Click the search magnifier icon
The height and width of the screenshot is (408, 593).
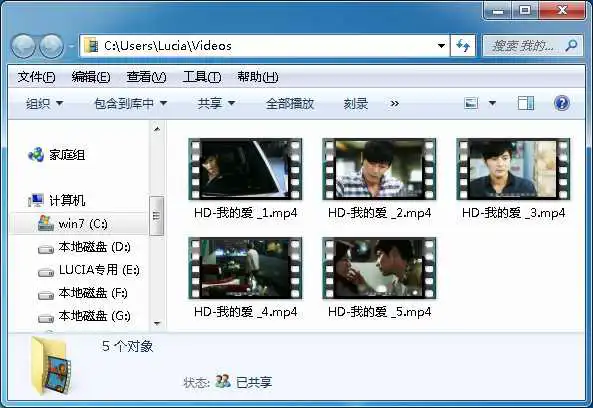(x=571, y=46)
